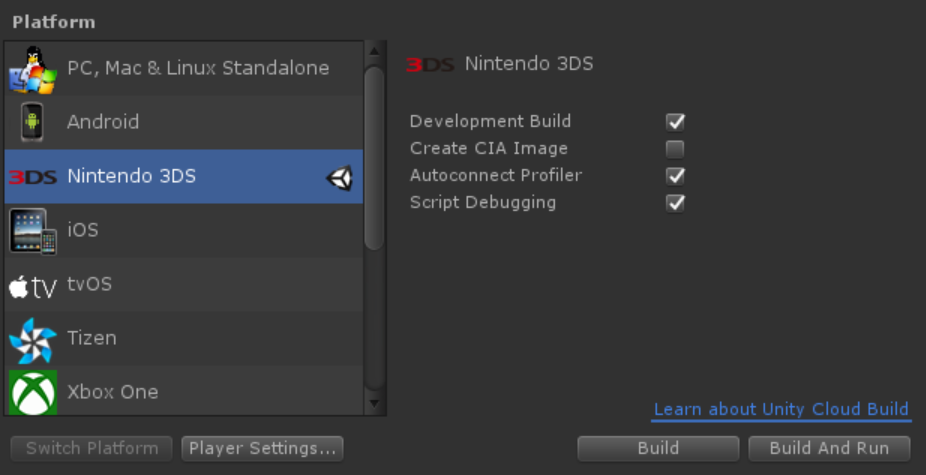Click the Android robot phone icon
926x475 pixels.
pyautogui.click(x=32, y=122)
